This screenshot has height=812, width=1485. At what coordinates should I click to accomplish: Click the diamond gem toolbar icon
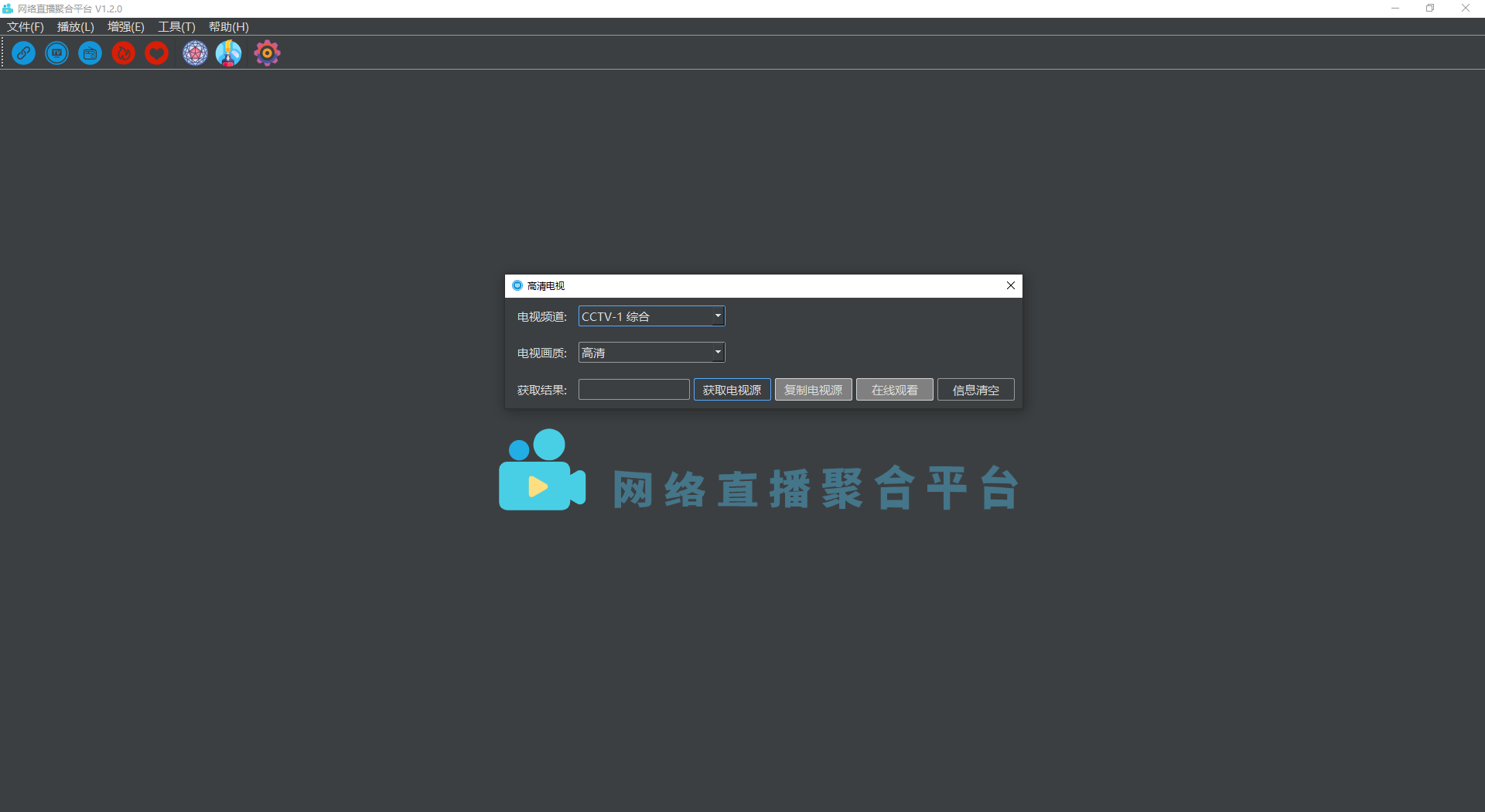pos(195,53)
